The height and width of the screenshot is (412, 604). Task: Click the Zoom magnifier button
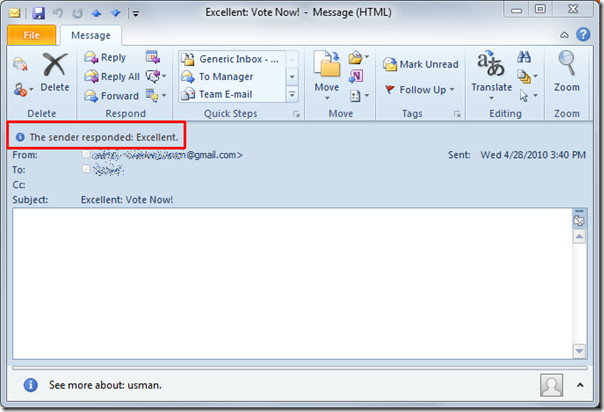pos(567,72)
